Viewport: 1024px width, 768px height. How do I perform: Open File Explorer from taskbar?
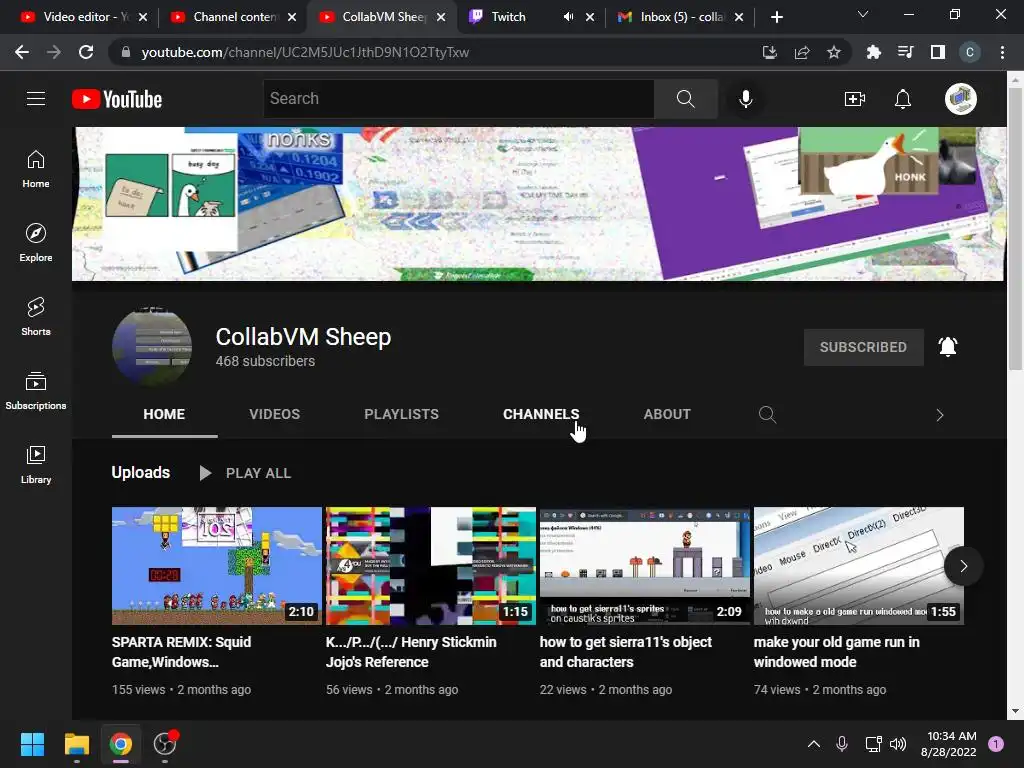76,744
